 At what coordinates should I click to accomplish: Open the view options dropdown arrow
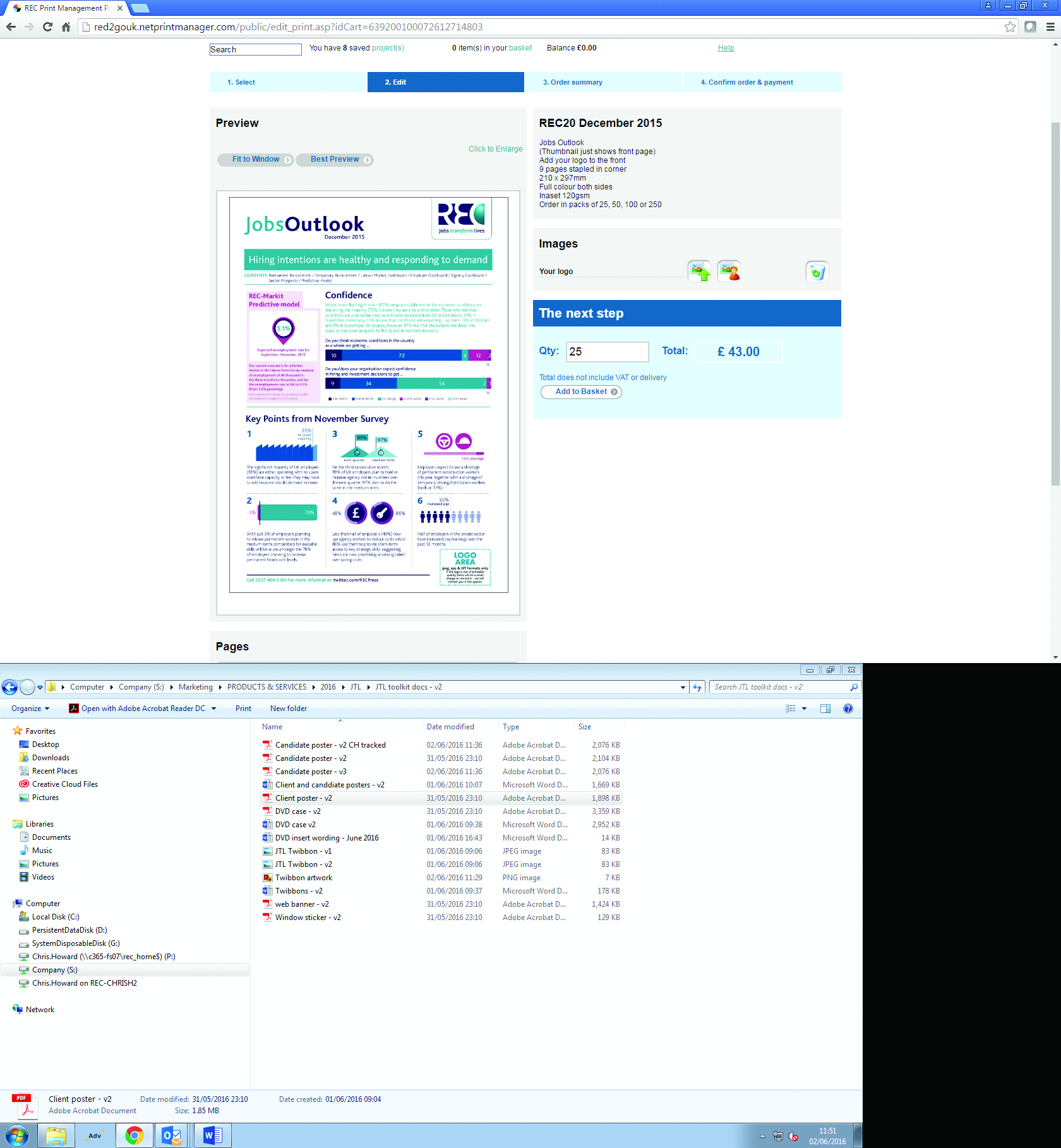[804, 709]
